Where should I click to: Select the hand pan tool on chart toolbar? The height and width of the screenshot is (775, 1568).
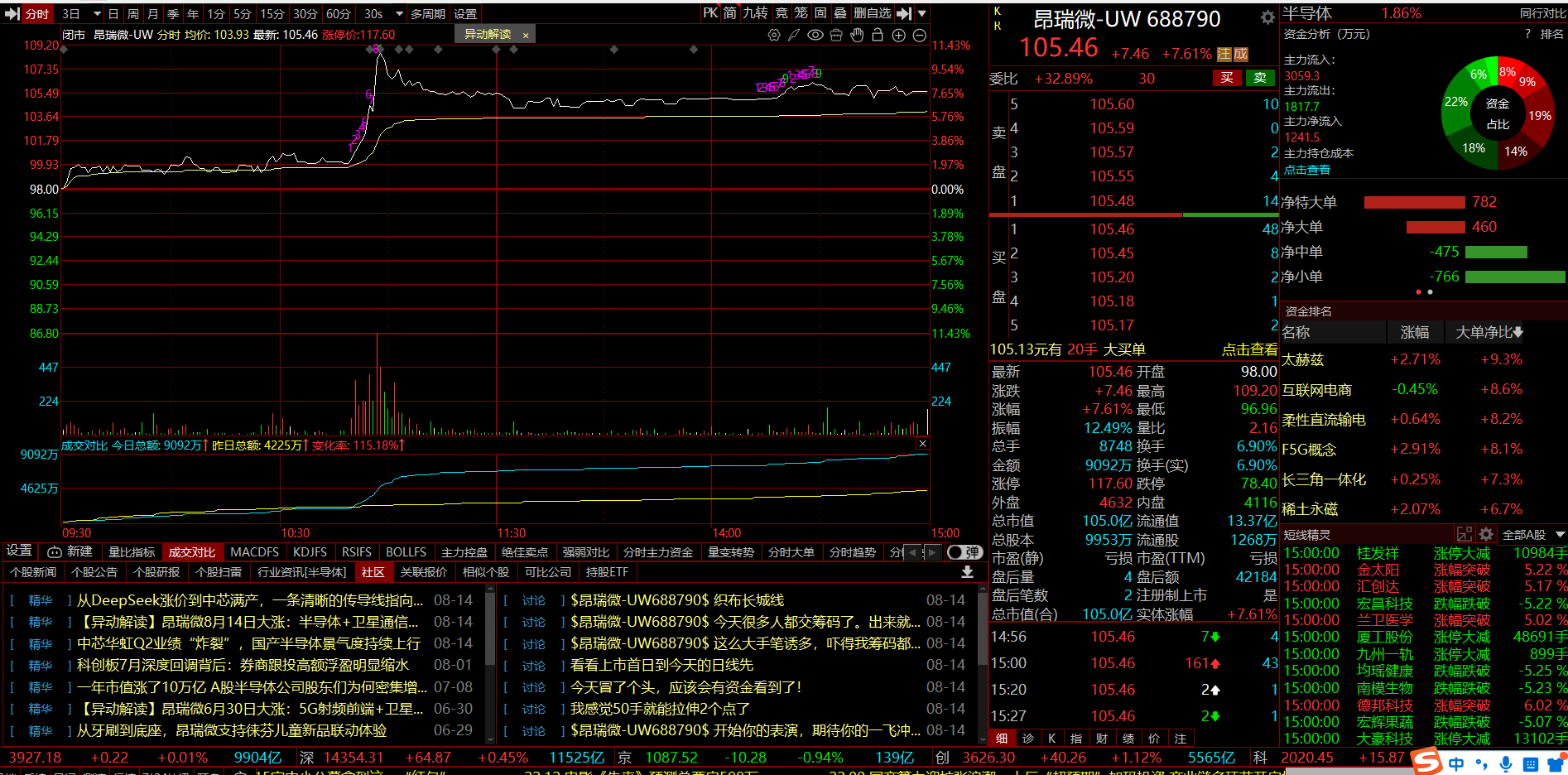coord(857,35)
